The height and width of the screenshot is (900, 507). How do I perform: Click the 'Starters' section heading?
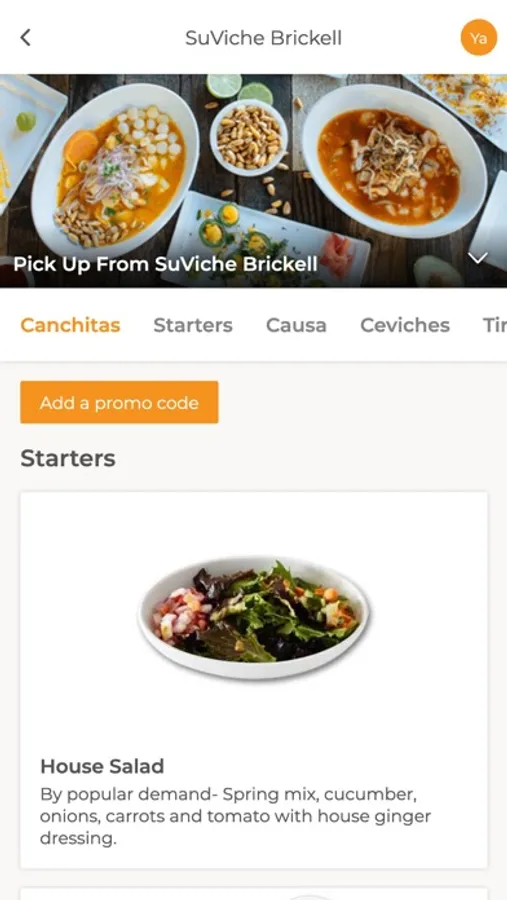pos(68,458)
